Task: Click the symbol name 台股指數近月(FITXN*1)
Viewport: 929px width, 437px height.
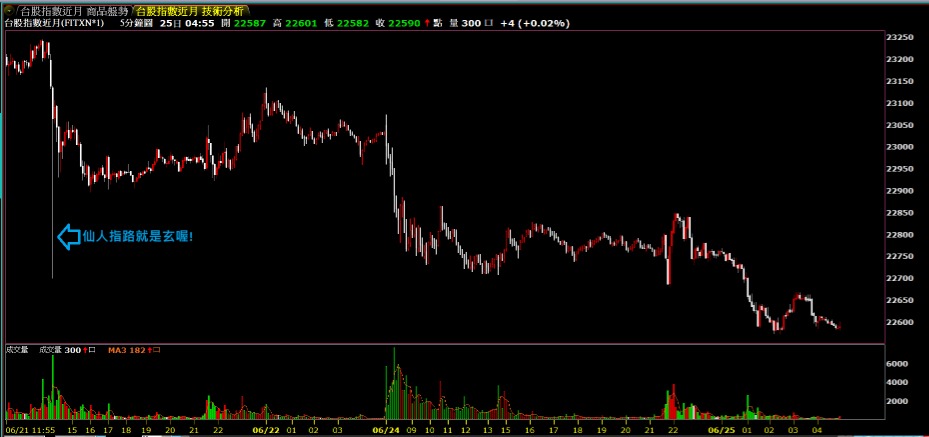Action: tap(55, 23)
